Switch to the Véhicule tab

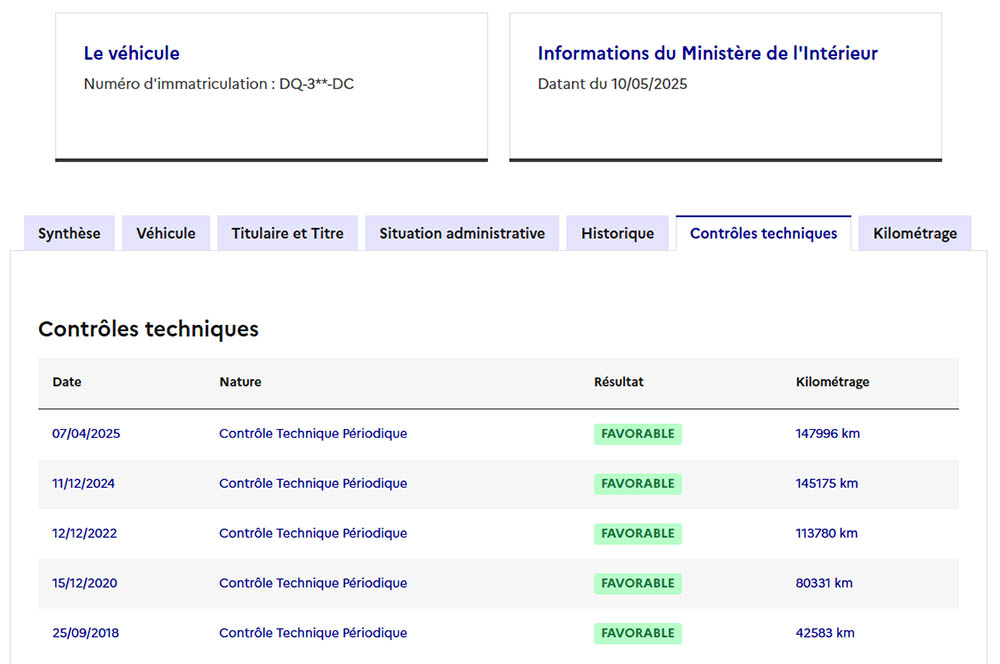[166, 233]
